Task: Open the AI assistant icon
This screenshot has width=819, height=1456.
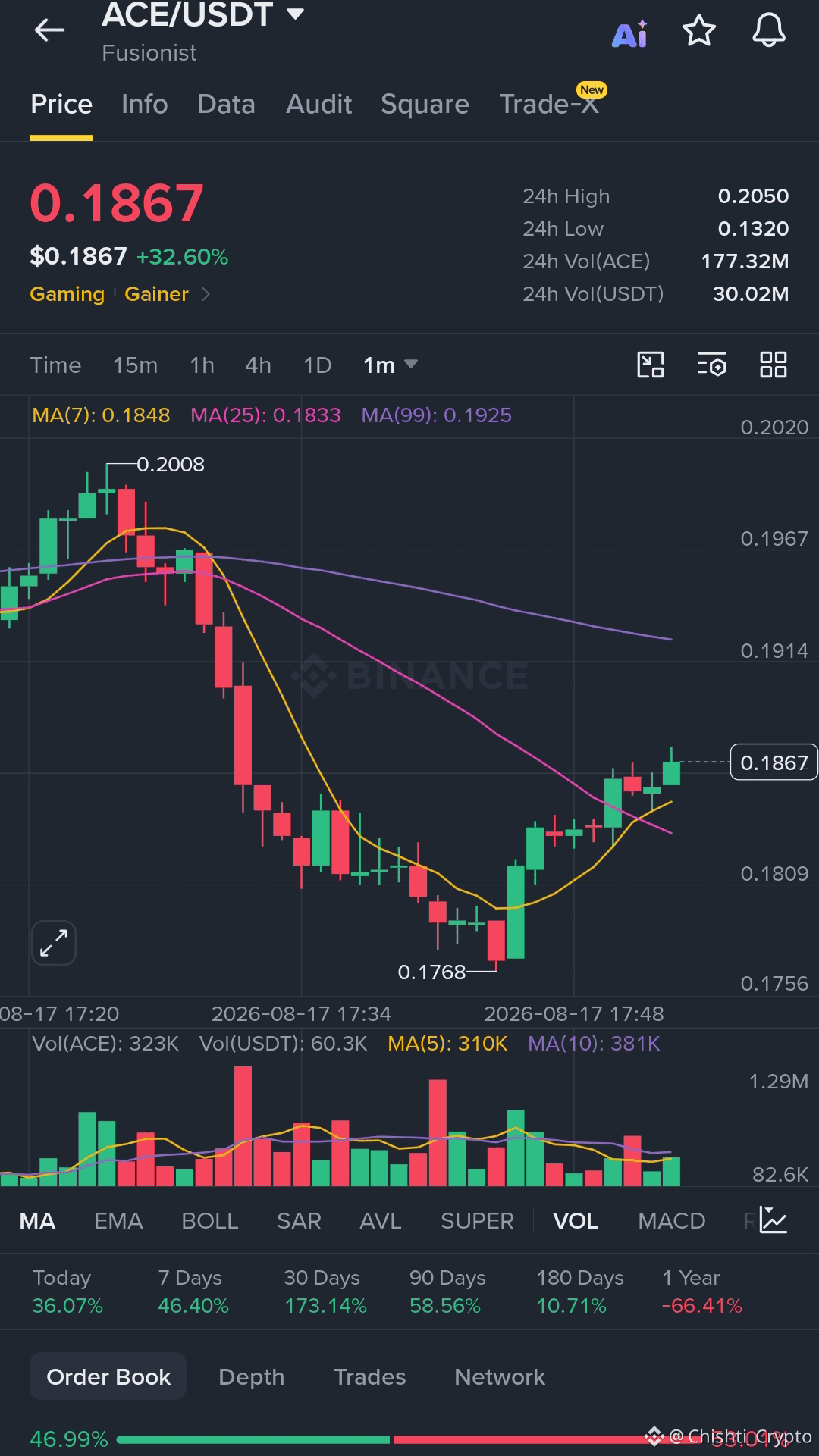Action: coord(629,33)
